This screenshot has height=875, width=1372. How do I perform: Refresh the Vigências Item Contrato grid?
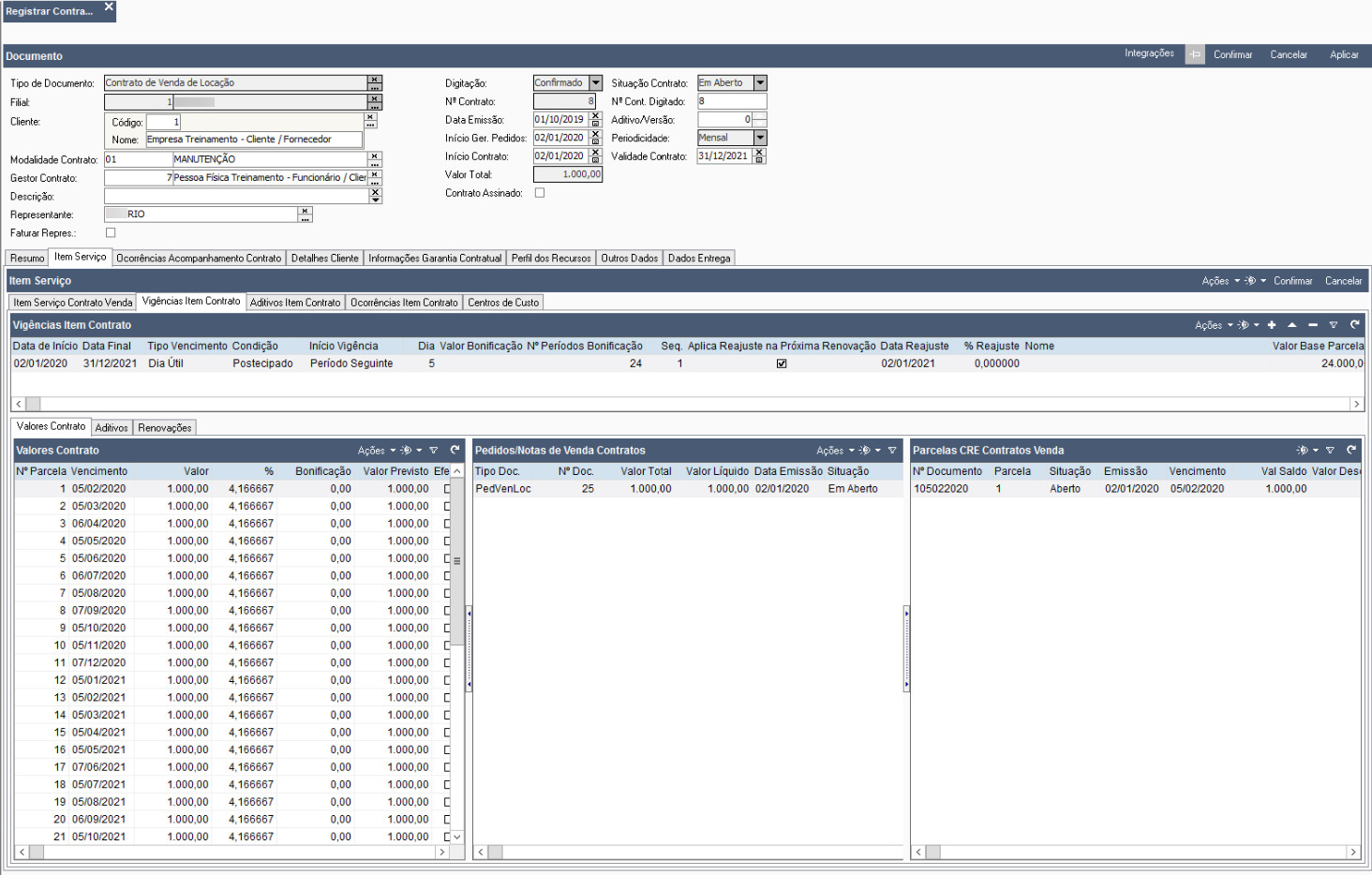click(x=1354, y=325)
